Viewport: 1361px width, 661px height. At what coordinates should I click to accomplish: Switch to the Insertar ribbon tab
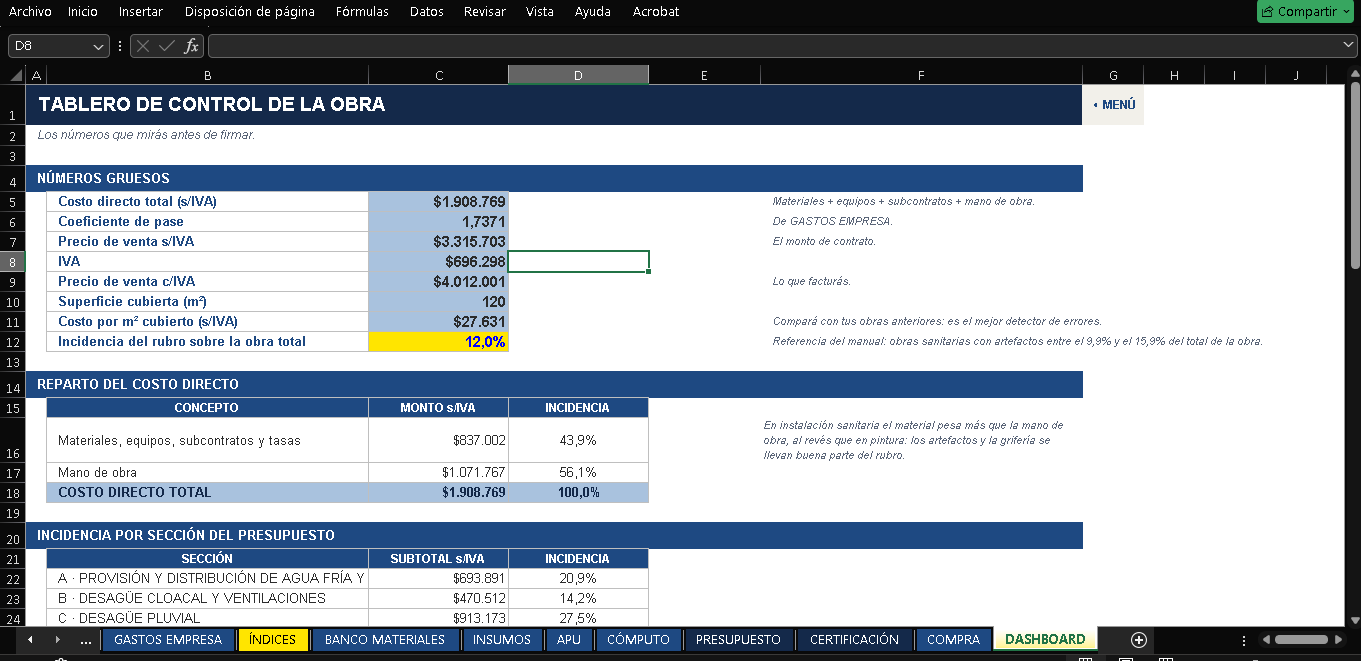[141, 12]
